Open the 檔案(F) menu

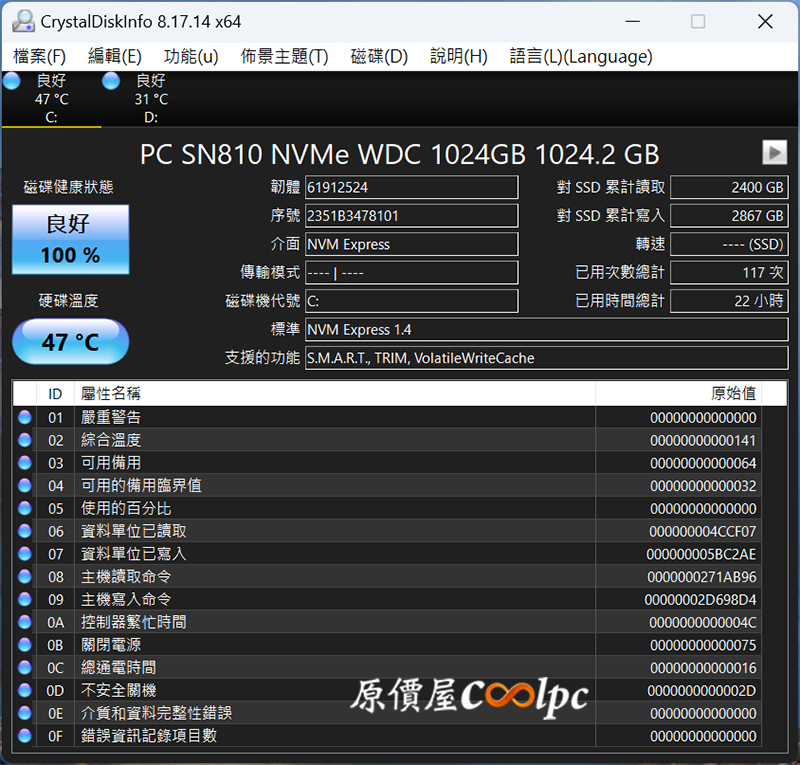point(39,56)
